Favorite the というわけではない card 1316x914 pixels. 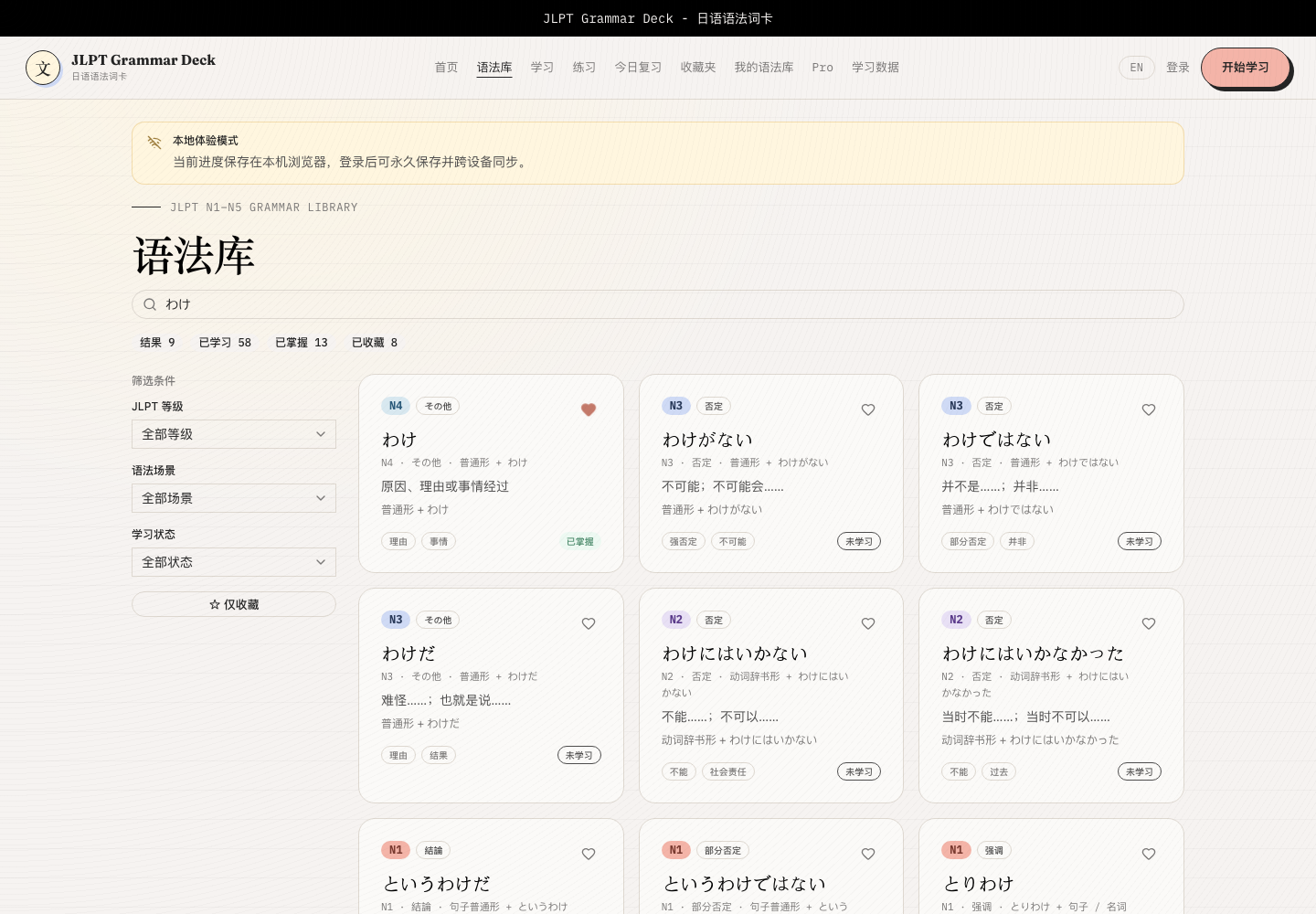click(x=868, y=854)
